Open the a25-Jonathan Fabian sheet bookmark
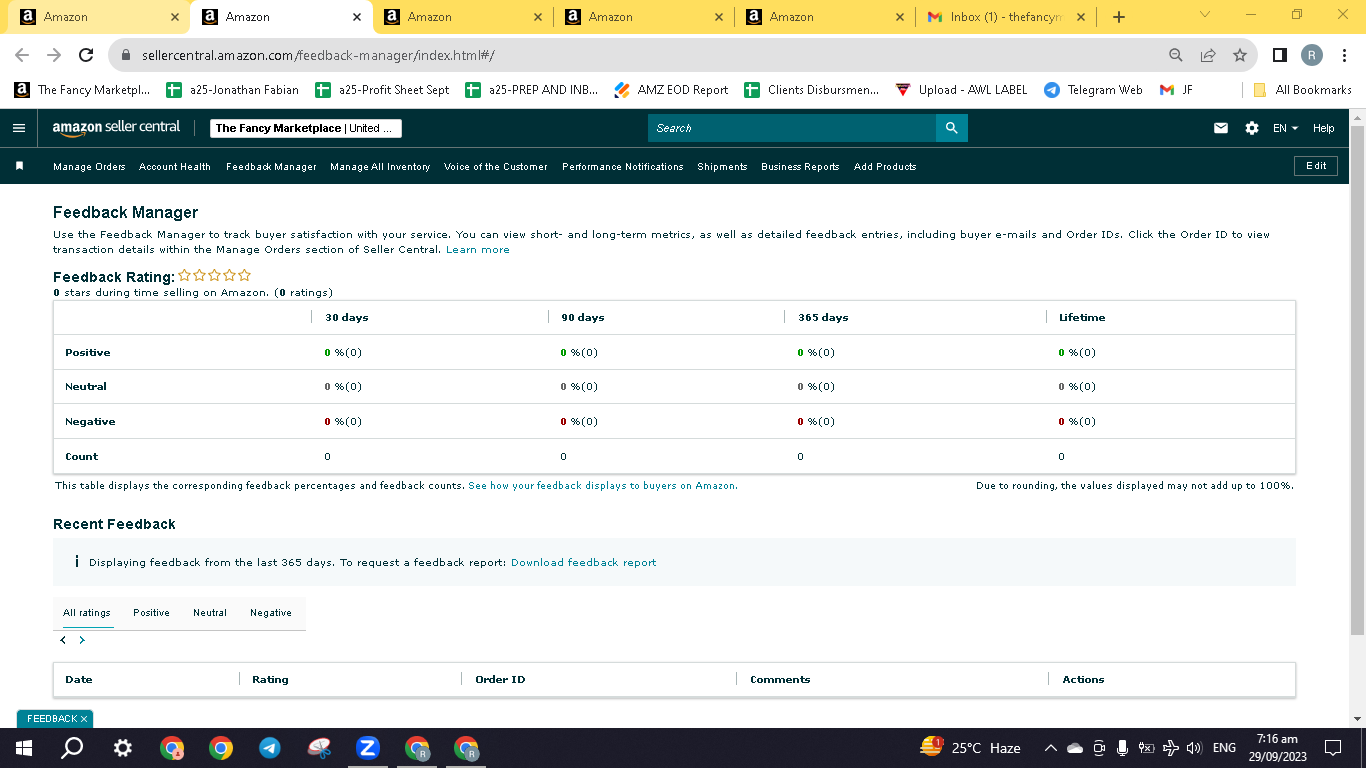The image size is (1366, 768). (x=232, y=90)
